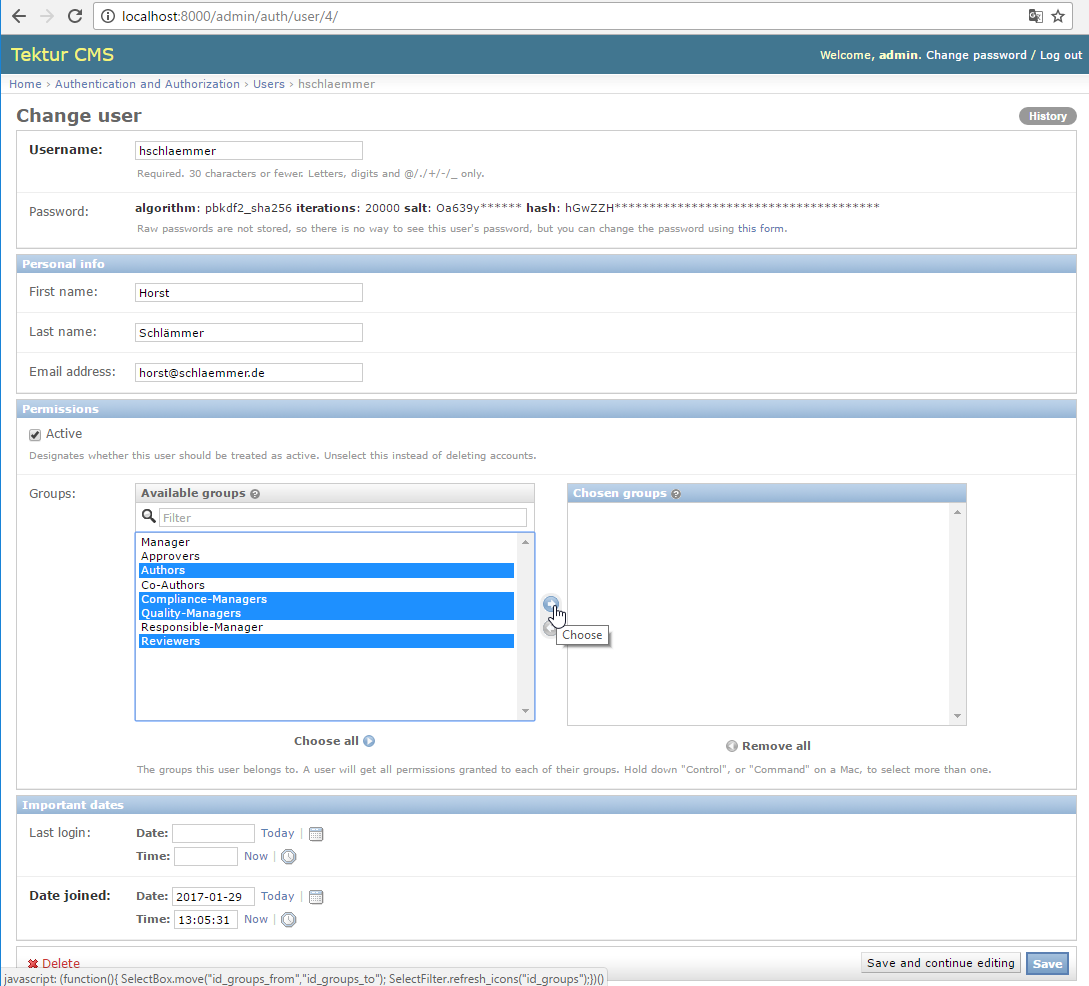The width and height of the screenshot is (1089, 986).
Task: Select Manager in Available groups list
Action: click(165, 542)
